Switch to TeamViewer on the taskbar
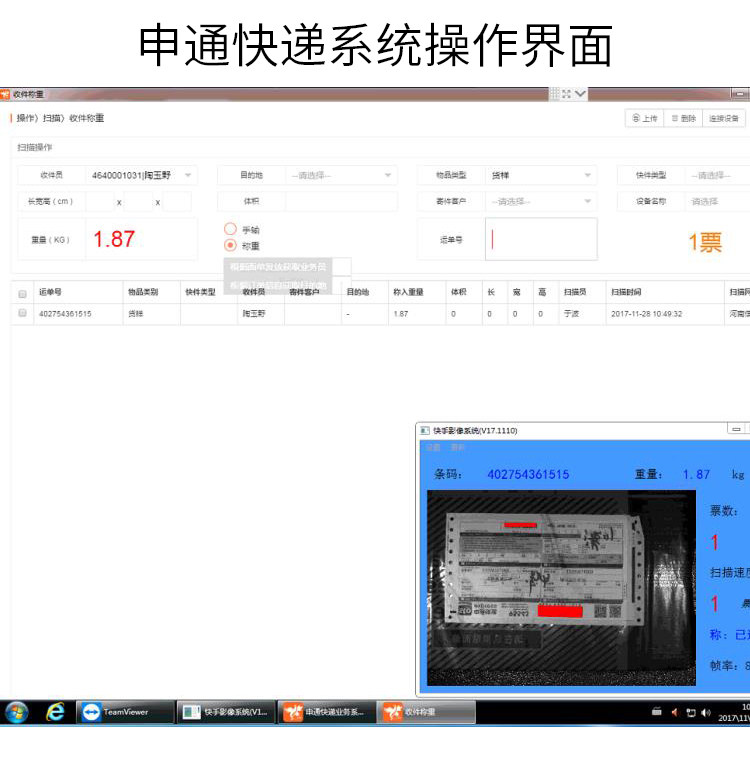The width and height of the screenshot is (750, 768). tap(125, 712)
